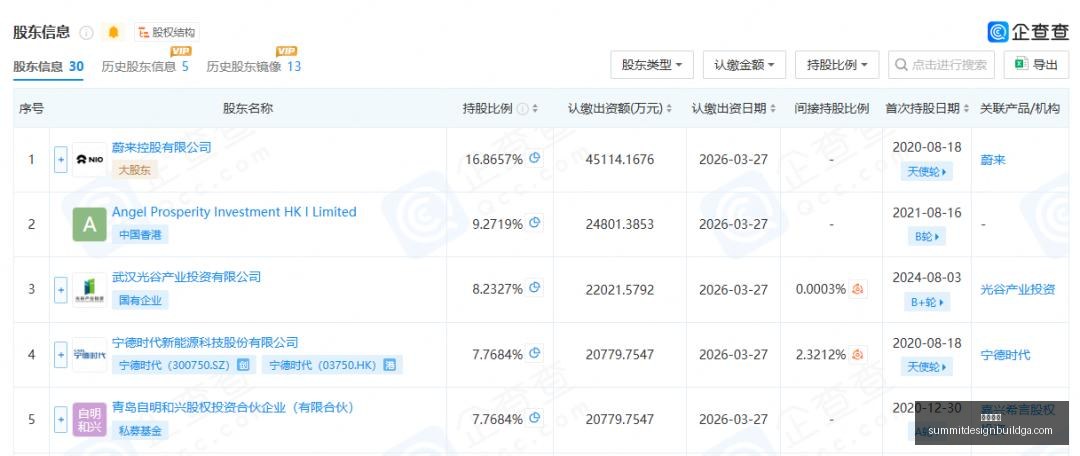Click the 大股东 tag

pos(134,169)
